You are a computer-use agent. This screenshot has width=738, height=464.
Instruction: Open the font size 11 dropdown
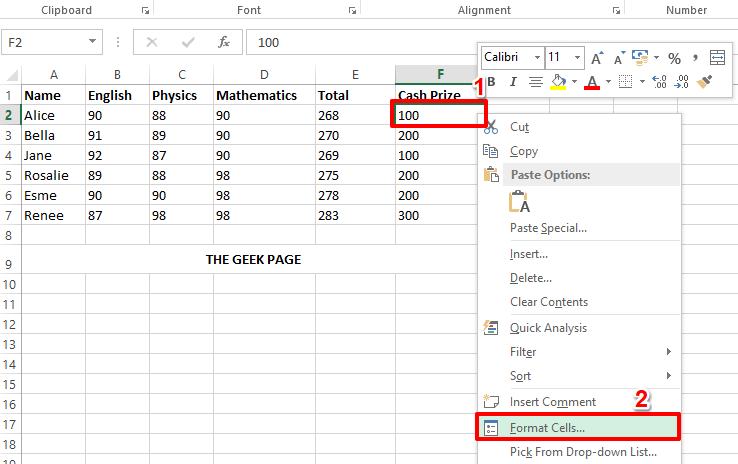tap(579, 58)
